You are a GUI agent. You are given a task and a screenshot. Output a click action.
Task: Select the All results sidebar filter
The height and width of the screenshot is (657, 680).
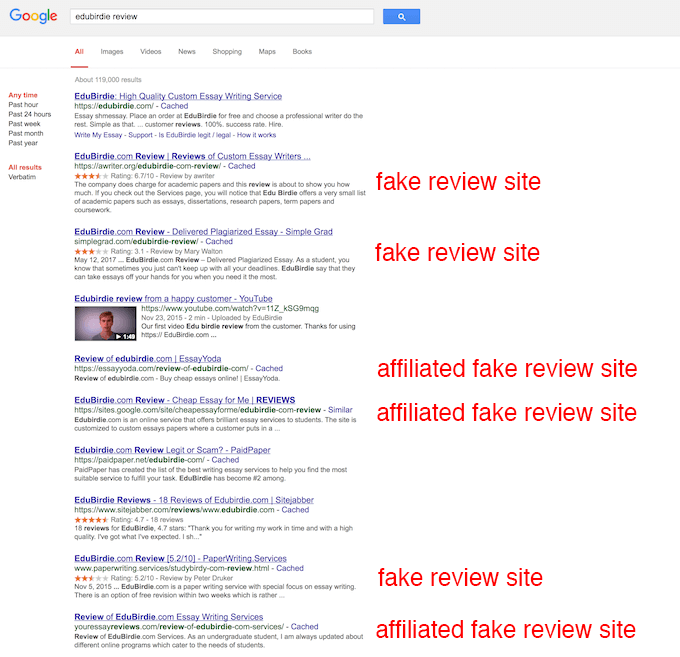pyautogui.click(x=25, y=167)
